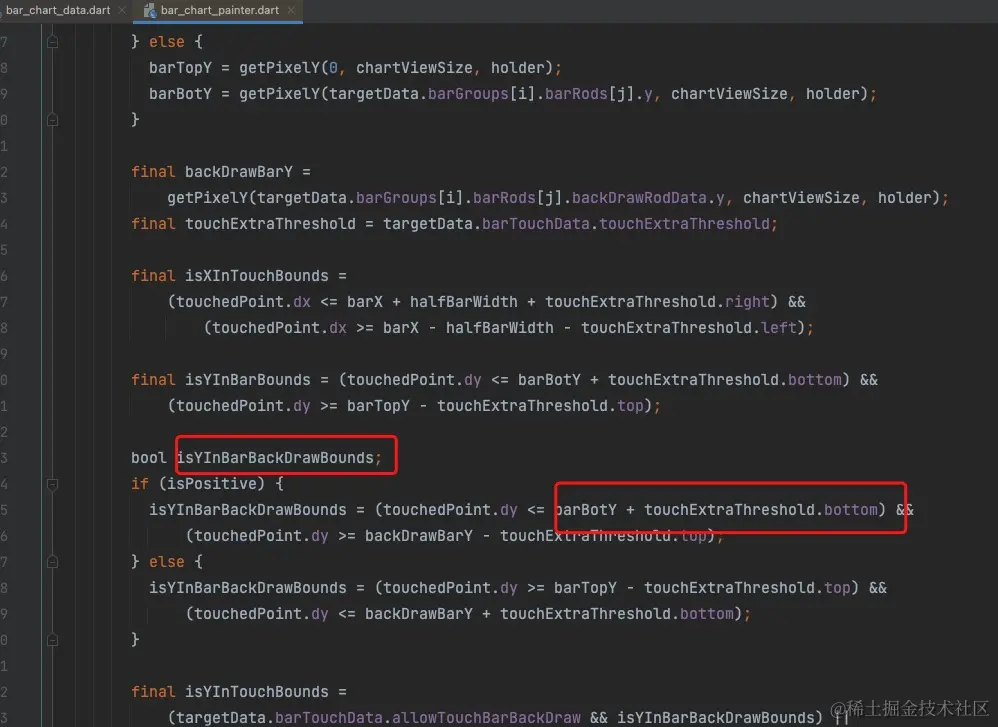This screenshot has height=727, width=998.
Task: Click 'barX - halfBarWidth' in touchedPoint.dx >= line
Action: click(468, 328)
